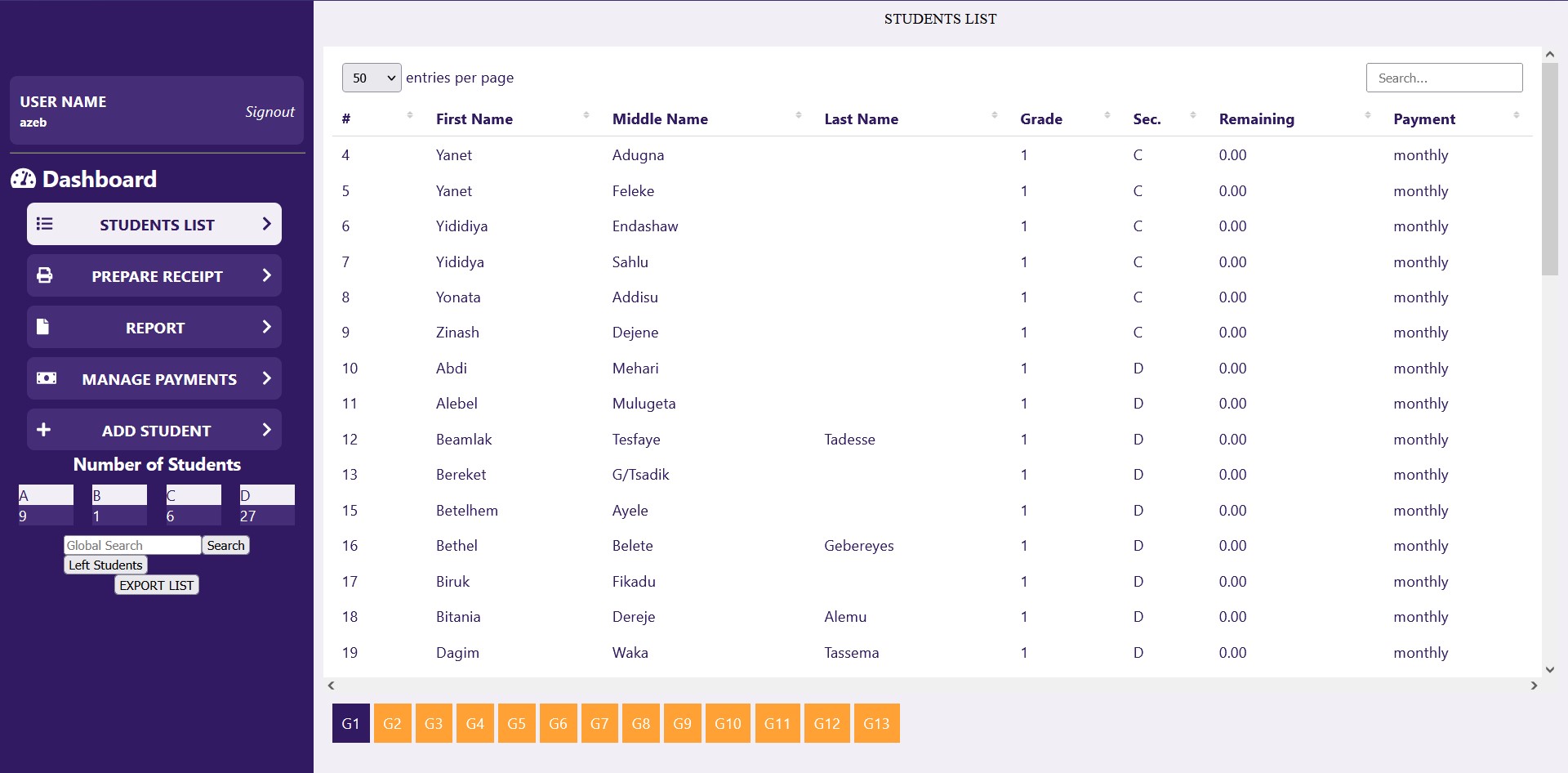Click the Left Students button
The image size is (1568, 773).
[x=105, y=565]
